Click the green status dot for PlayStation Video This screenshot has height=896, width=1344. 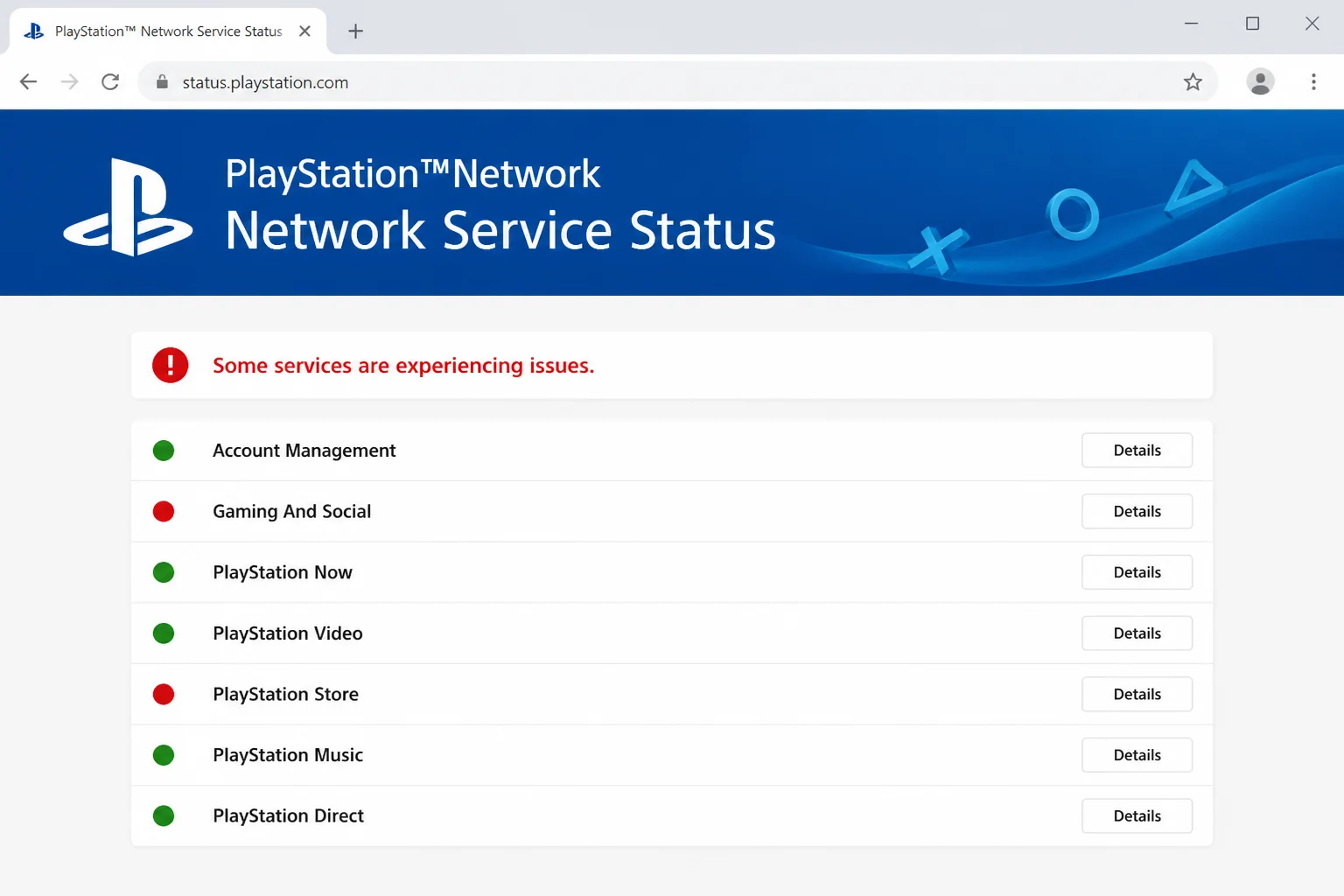coord(164,633)
